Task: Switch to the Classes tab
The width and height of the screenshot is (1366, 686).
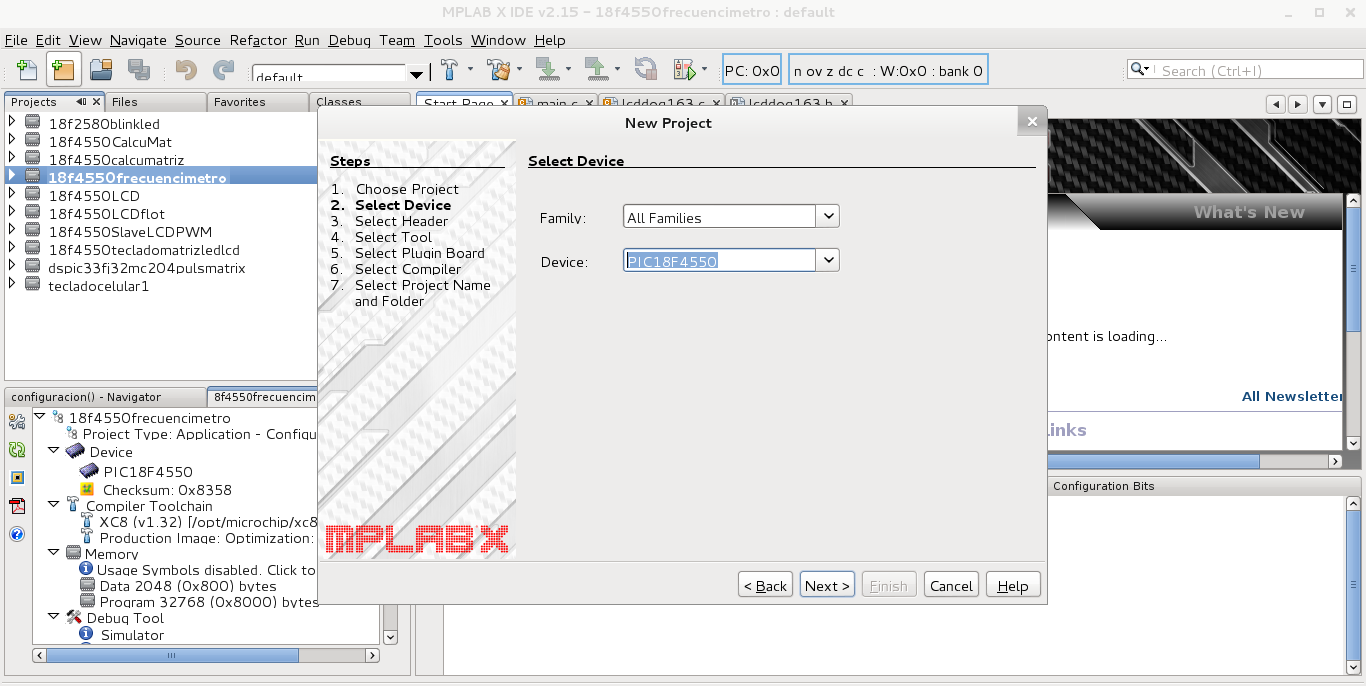Action: pos(360,102)
